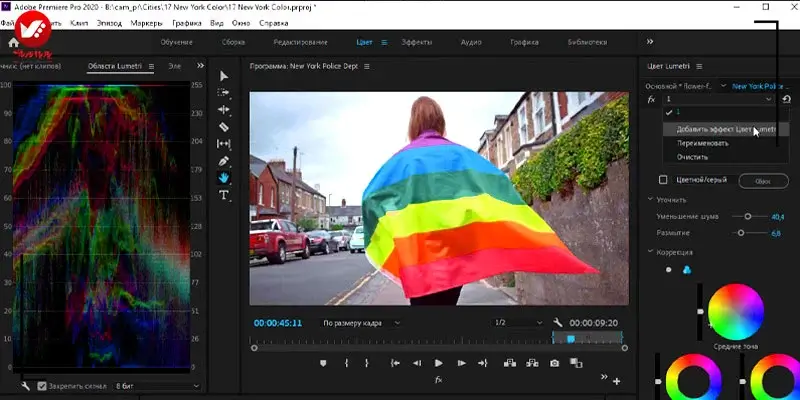Select the Slip tool
Image resolution: width=800 pixels, height=400 pixels.
point(223,144)
